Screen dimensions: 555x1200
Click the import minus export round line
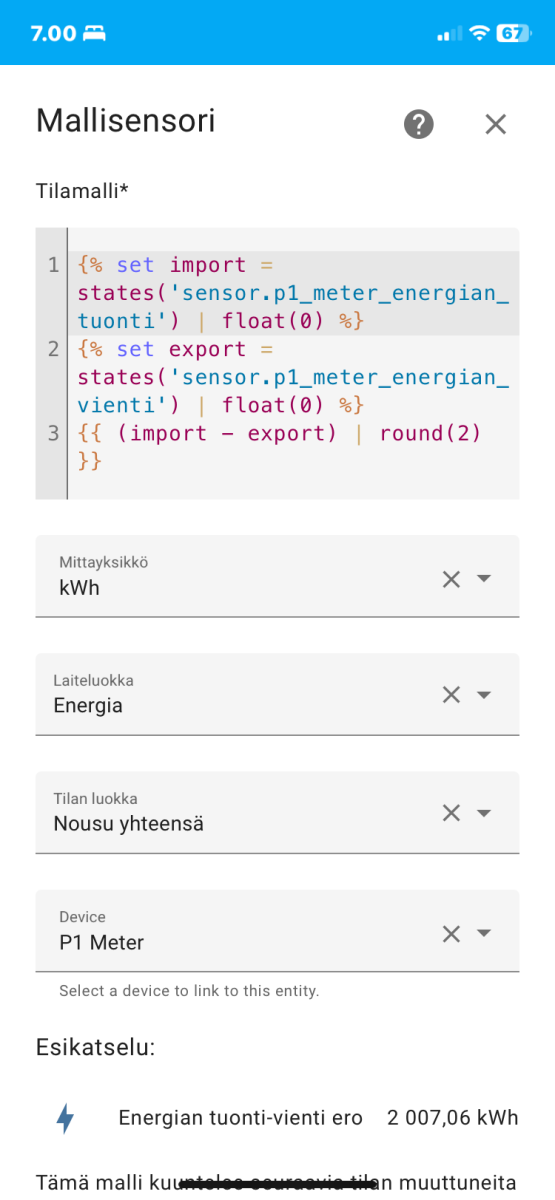pos(293,447)
